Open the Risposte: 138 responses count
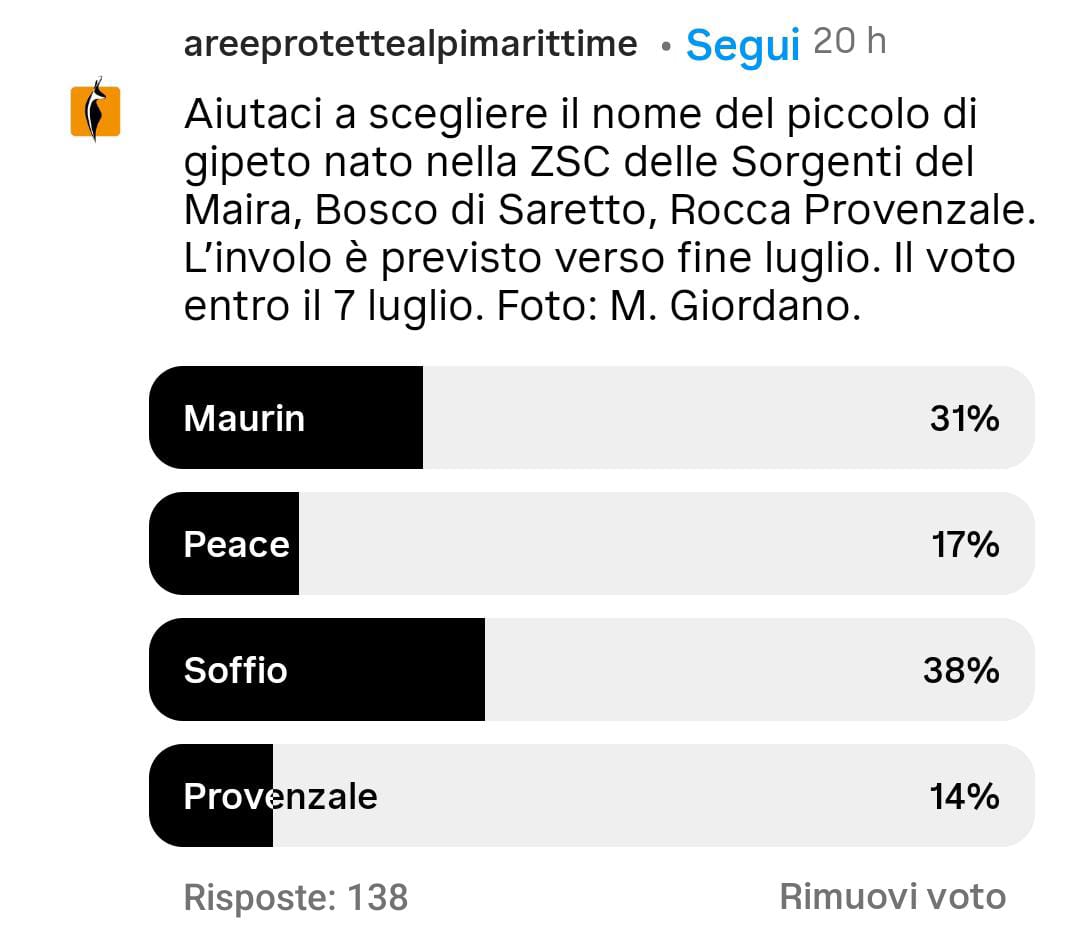 pos(296,897)
